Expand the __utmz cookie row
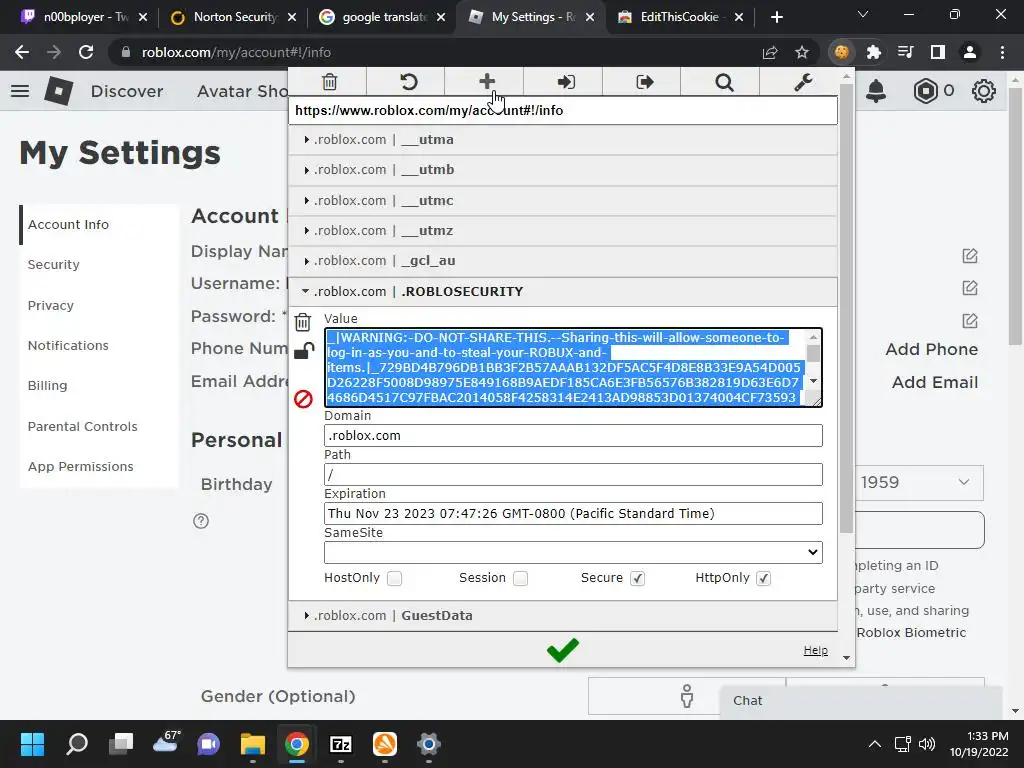 coord(563,231)
